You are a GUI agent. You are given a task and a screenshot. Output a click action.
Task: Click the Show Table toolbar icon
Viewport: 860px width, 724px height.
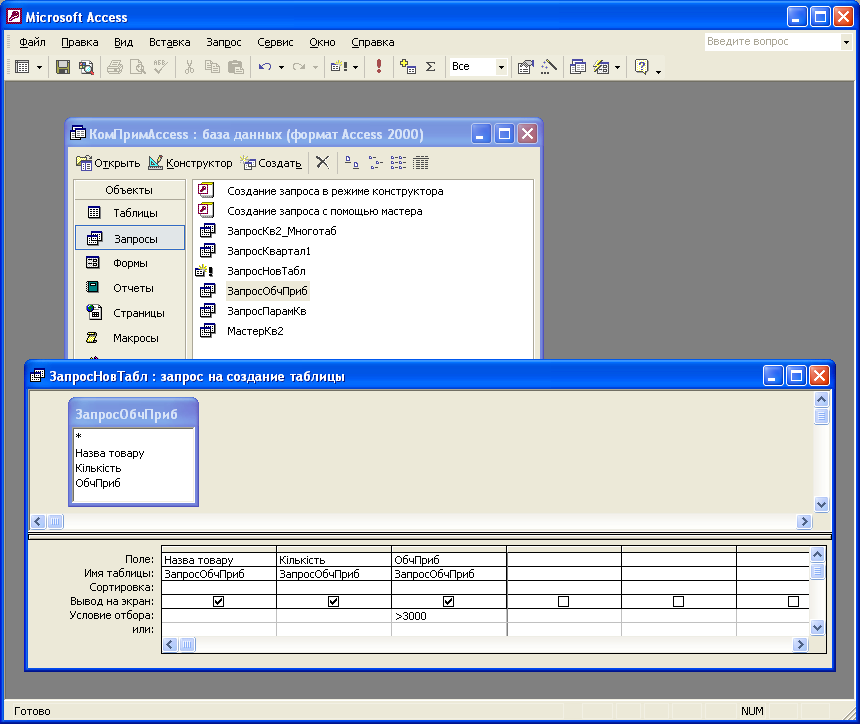coord(408,67)
